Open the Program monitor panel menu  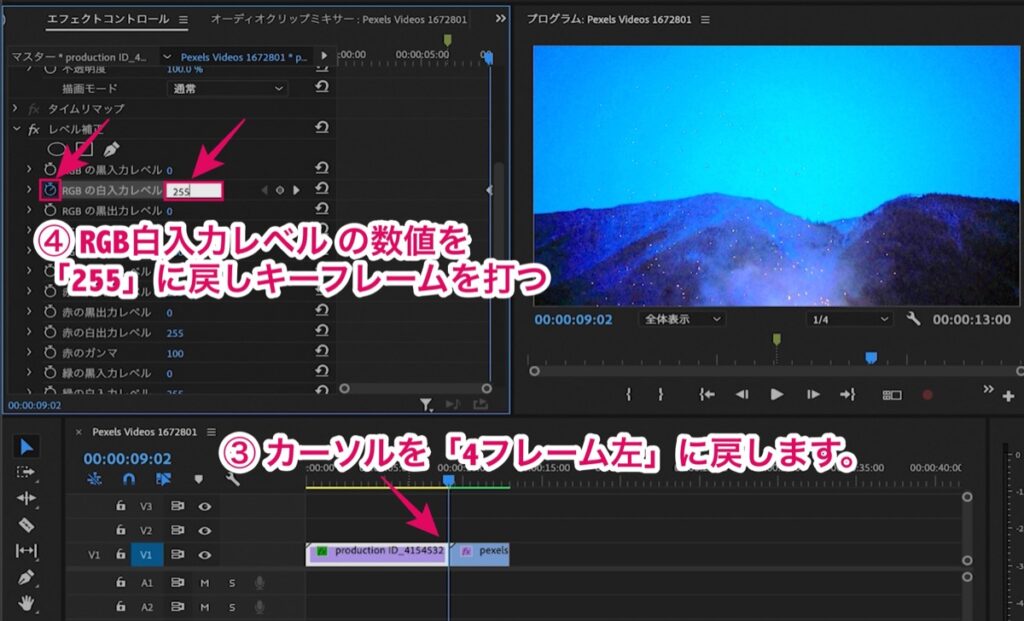coord(705,20)
